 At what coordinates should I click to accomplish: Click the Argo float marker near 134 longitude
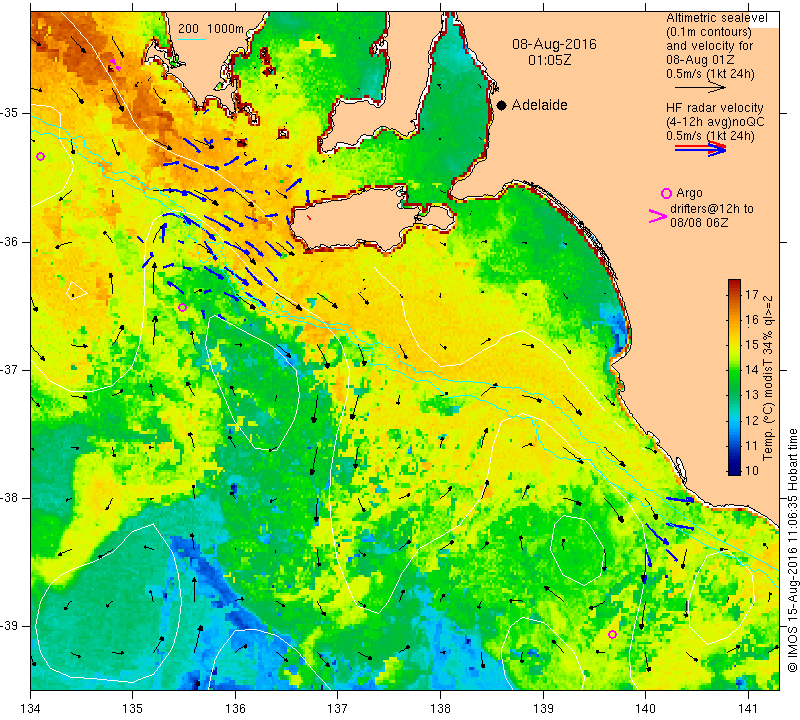(x=41, y=156)
